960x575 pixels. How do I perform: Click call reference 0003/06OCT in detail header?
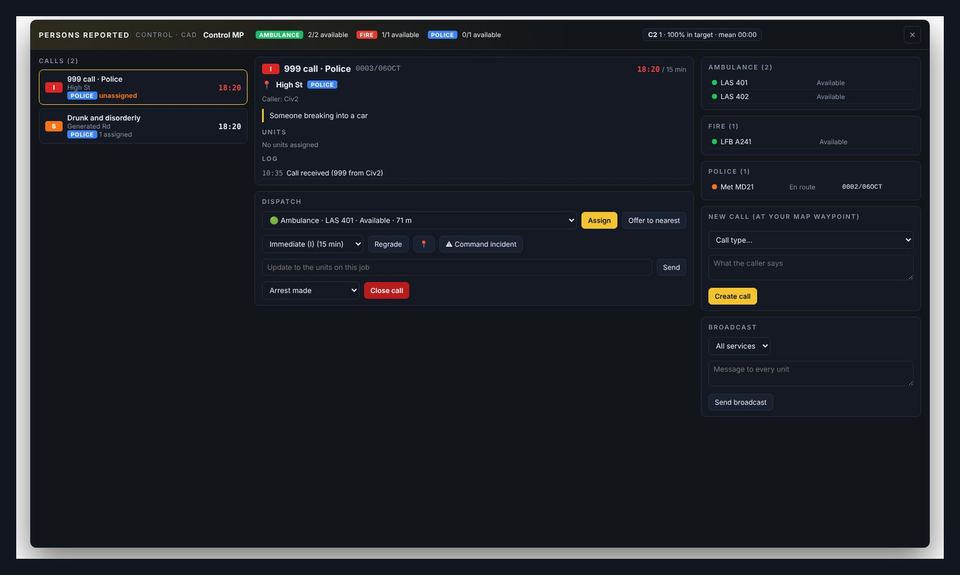(378, 69)
